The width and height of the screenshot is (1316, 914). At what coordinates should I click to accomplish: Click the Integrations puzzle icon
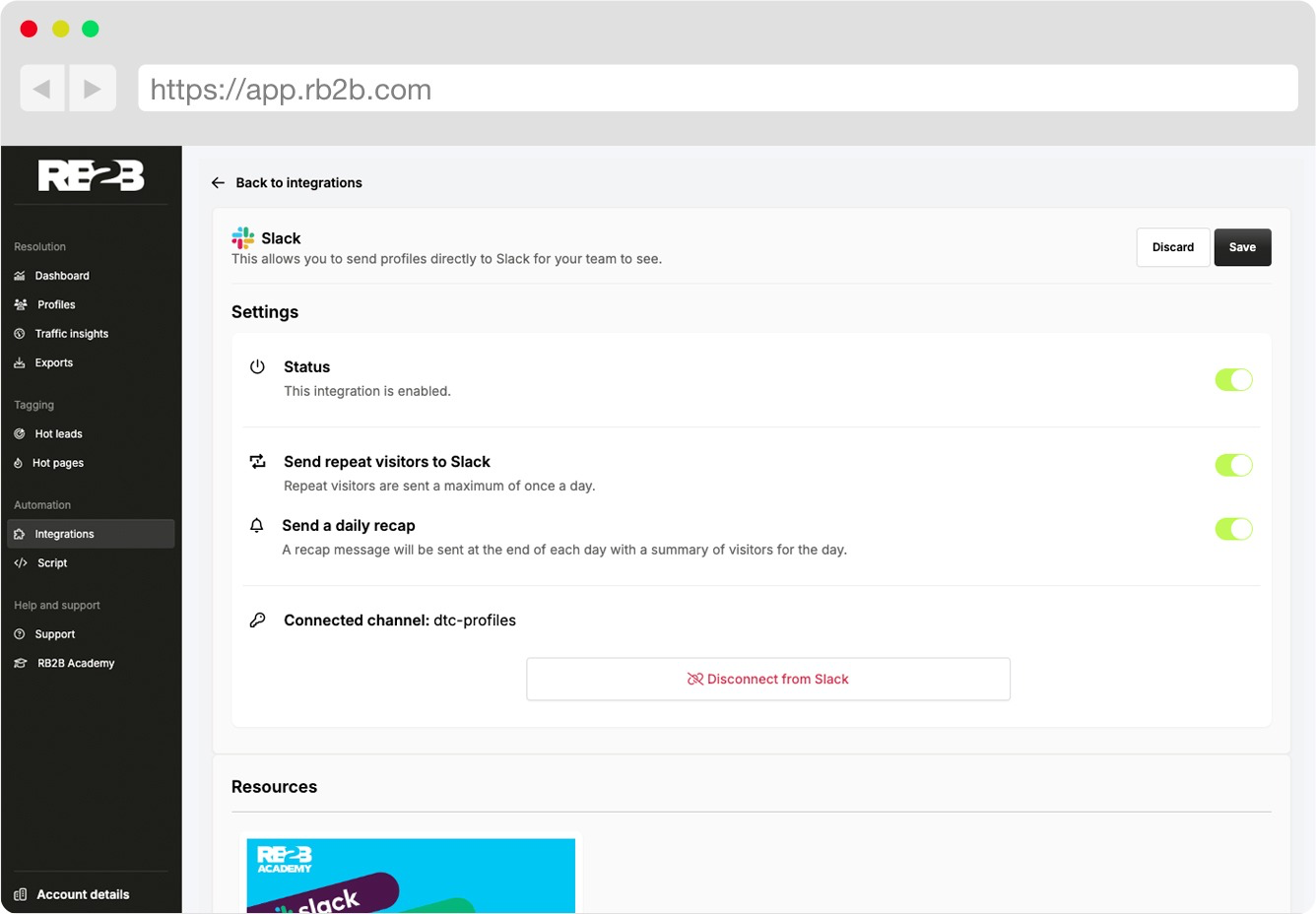coord(20,534)
